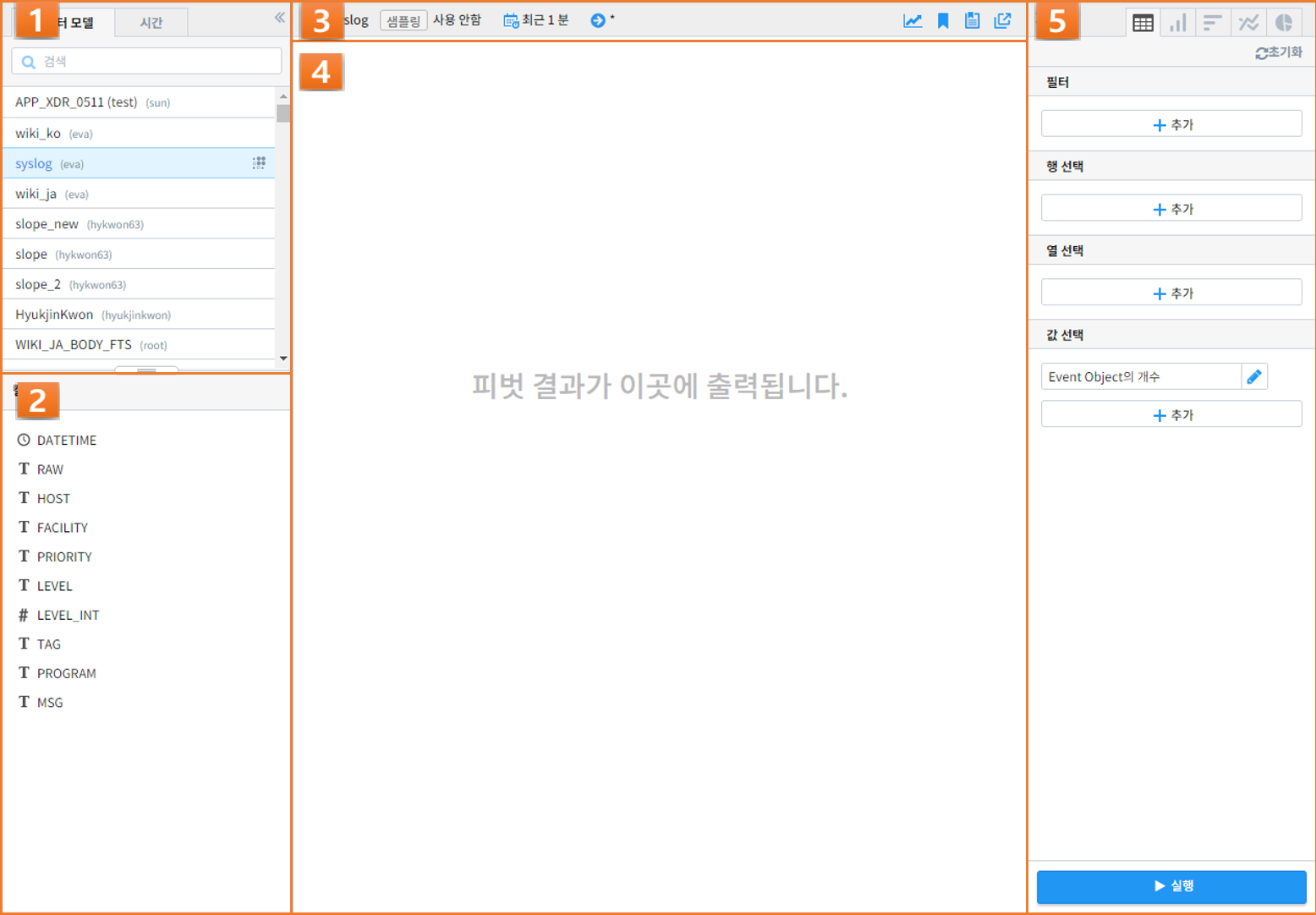Click the data model search field
Viewport: 1316px width, 915px height.
coord(146,61)
